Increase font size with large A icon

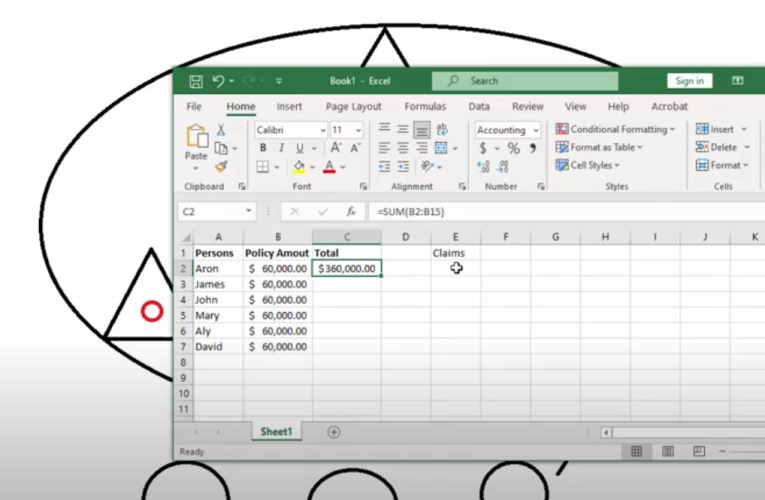[x=336, y=148]
